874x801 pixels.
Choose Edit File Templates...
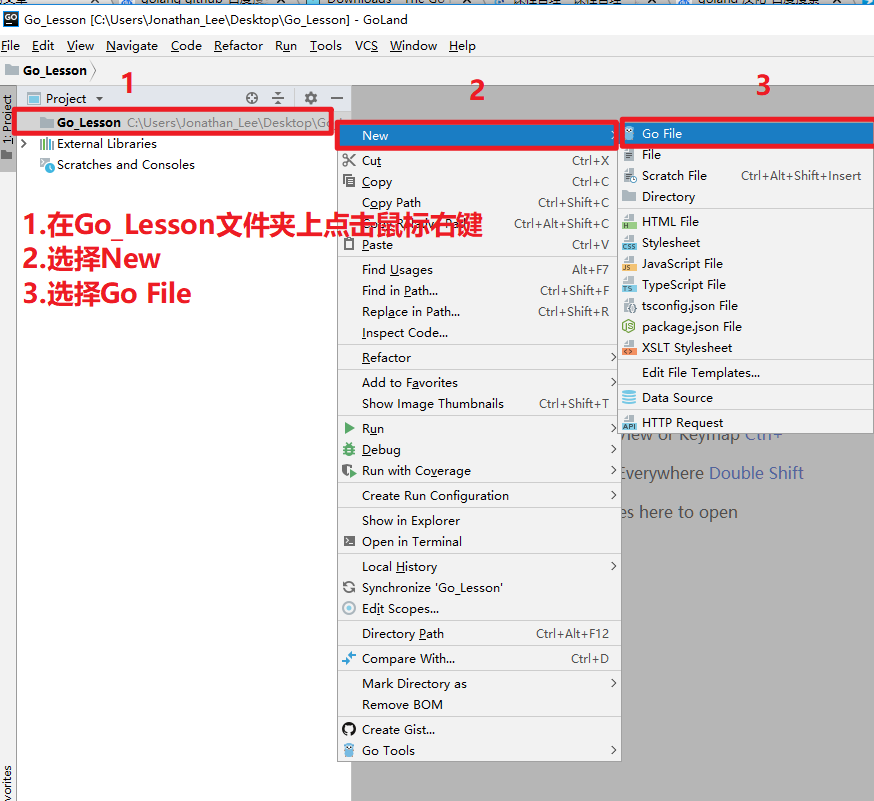click(x=746, y=372)
